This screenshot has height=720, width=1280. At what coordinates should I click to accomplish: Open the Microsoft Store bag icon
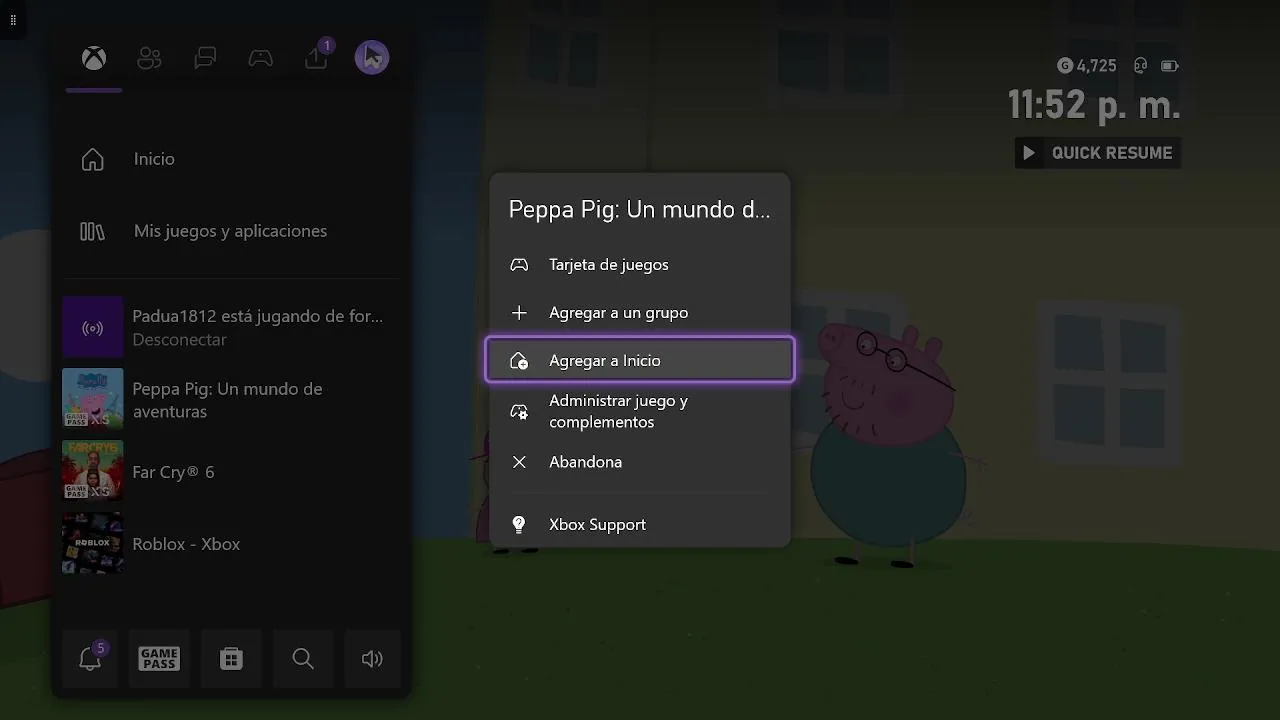231,658
